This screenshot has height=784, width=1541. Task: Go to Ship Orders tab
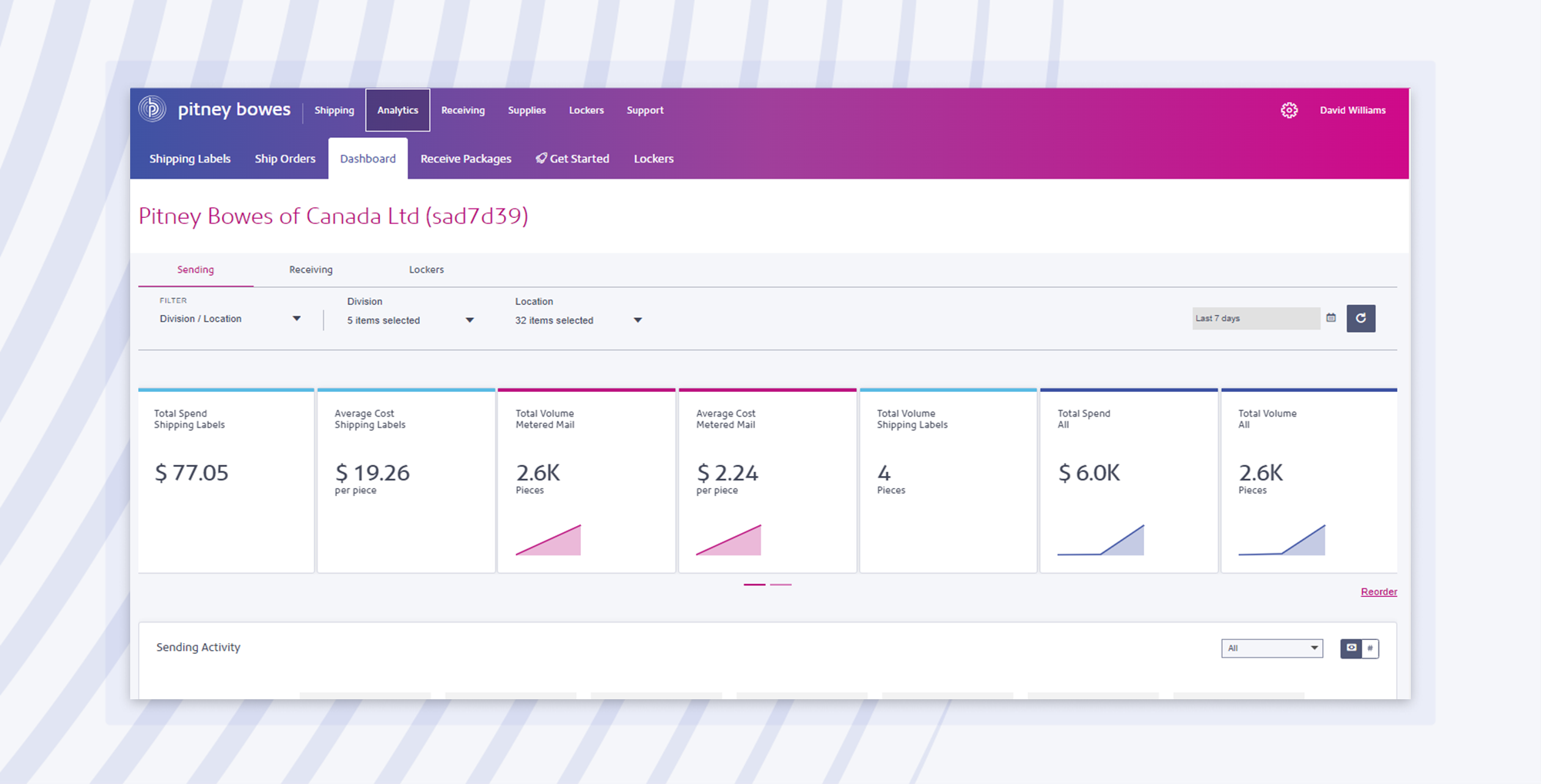285,159
